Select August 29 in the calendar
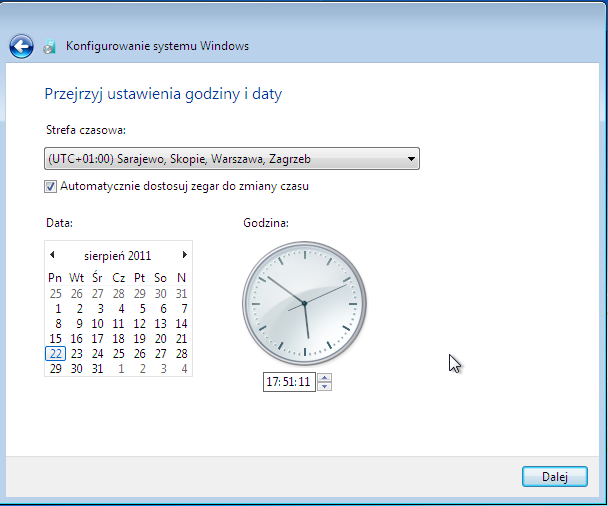Viewport: 608px width, 506px height. point(55,369)
